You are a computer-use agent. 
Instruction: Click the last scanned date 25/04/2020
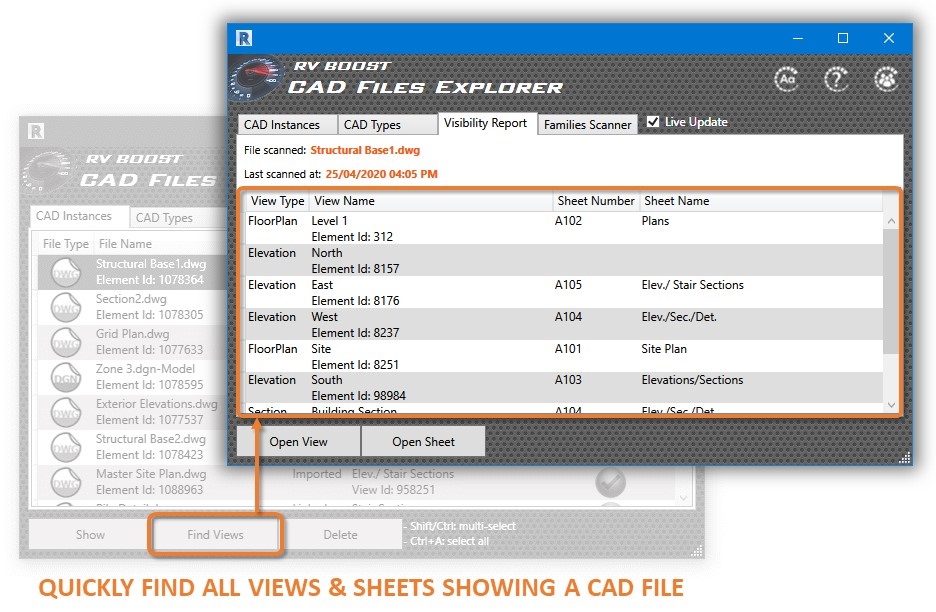pyautogui.click(x=381, y=174)
